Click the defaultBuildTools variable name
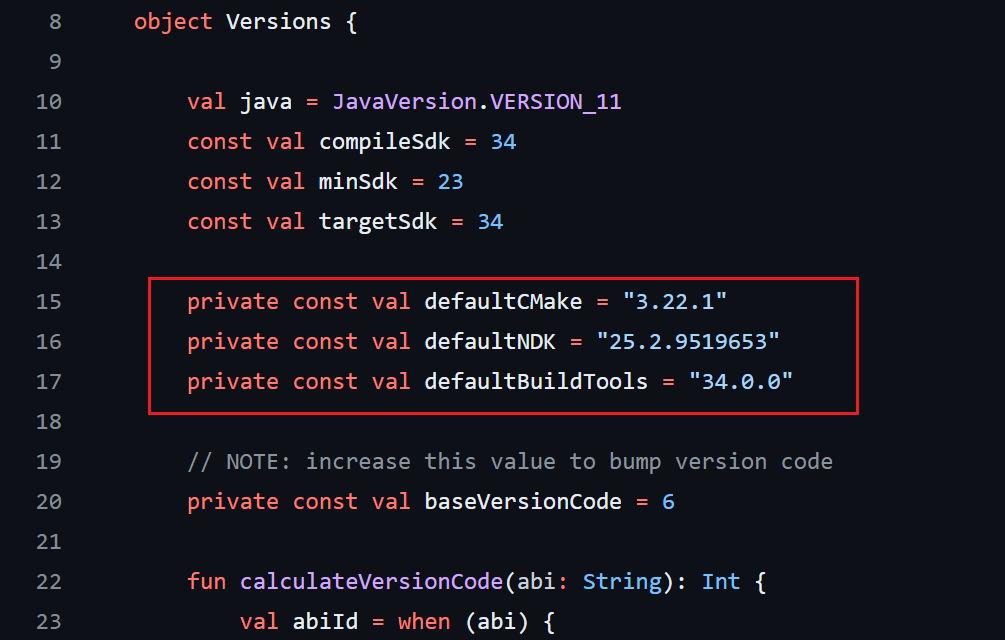 click(536, 382)
